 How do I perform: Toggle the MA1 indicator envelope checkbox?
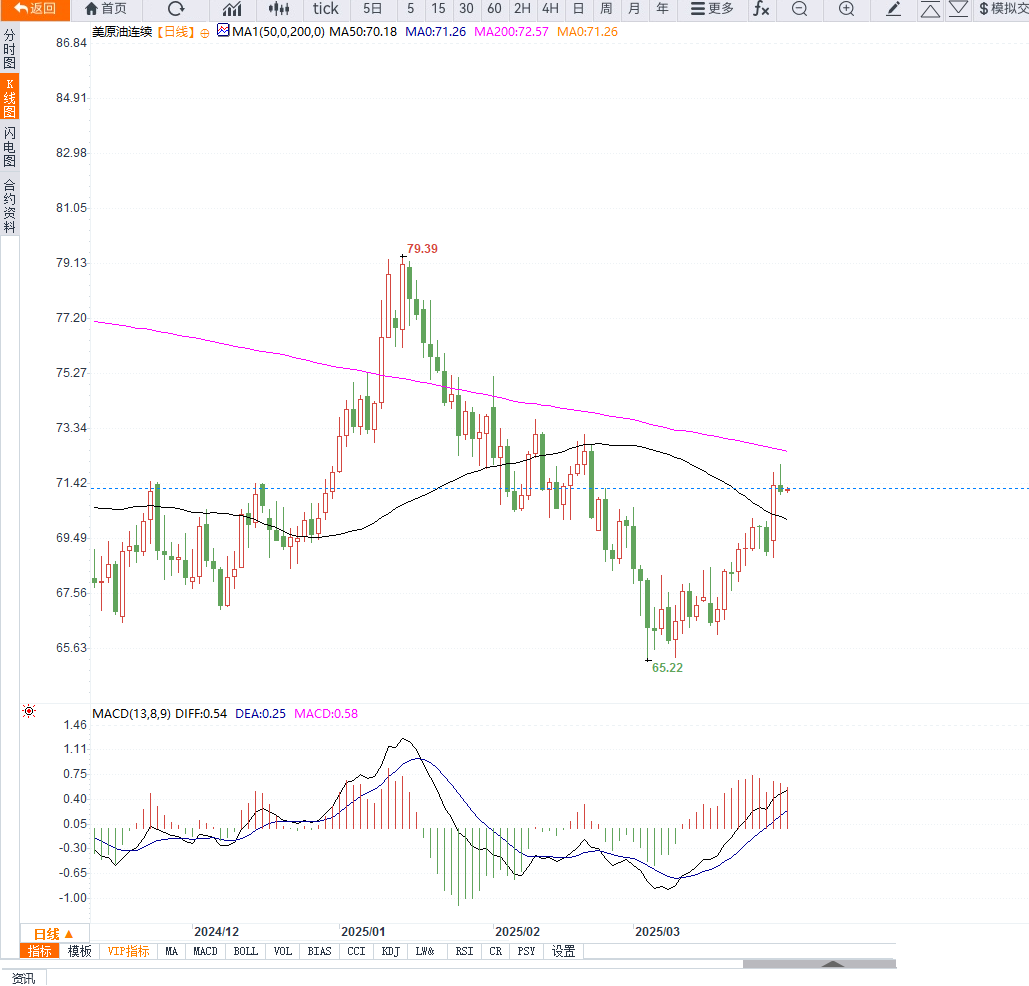[223, 32]
